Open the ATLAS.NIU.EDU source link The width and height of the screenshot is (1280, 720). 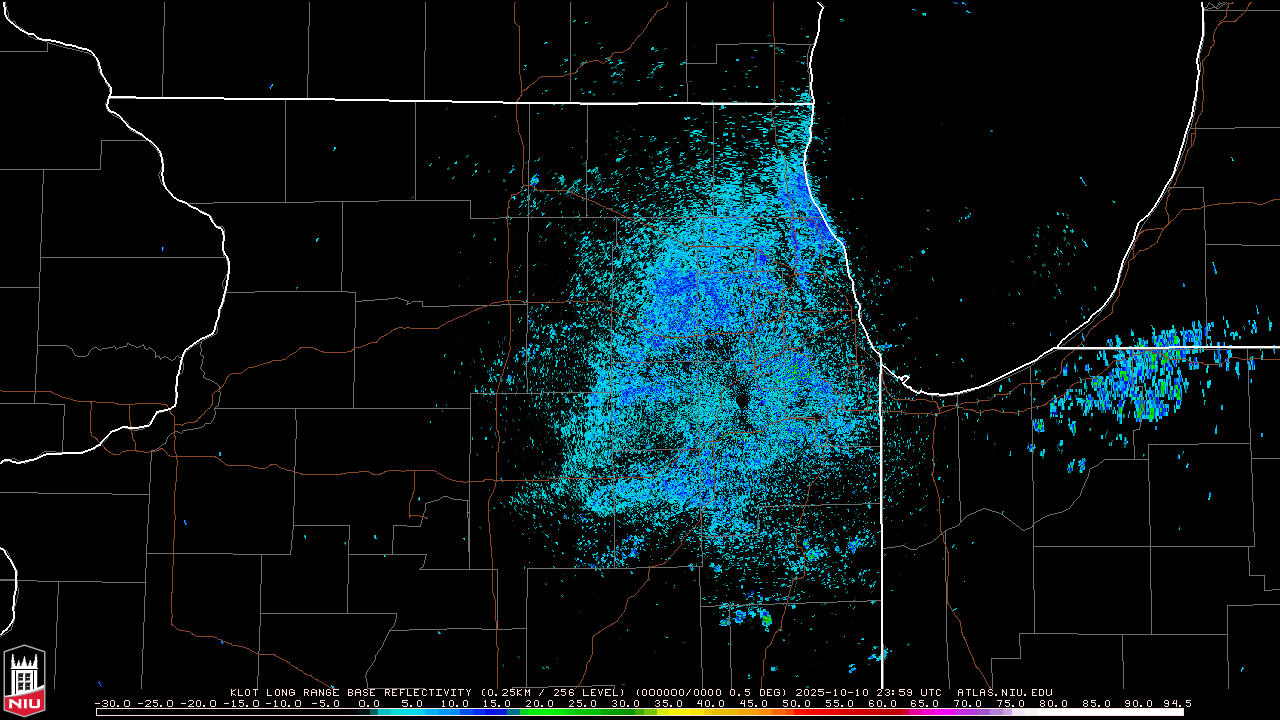click(x=1004, y=692)
